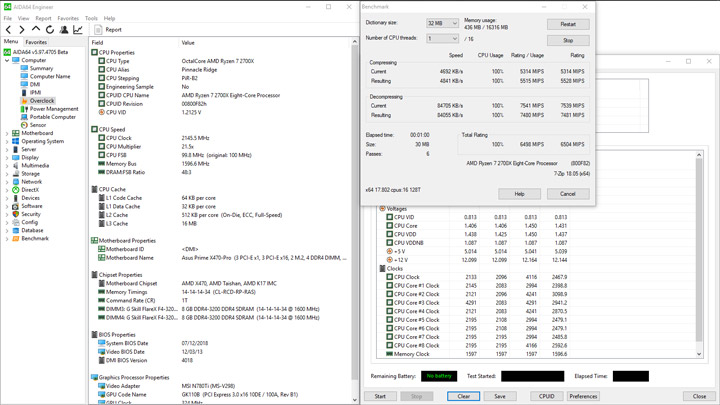720x405 pixels.
Task: Open CPUID from the bottom buttons
Action: coord(546,396)
